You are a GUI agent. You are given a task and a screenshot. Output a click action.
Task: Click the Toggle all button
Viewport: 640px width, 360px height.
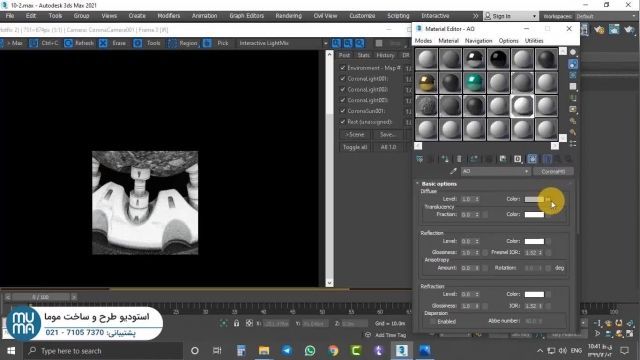[355, 147]
